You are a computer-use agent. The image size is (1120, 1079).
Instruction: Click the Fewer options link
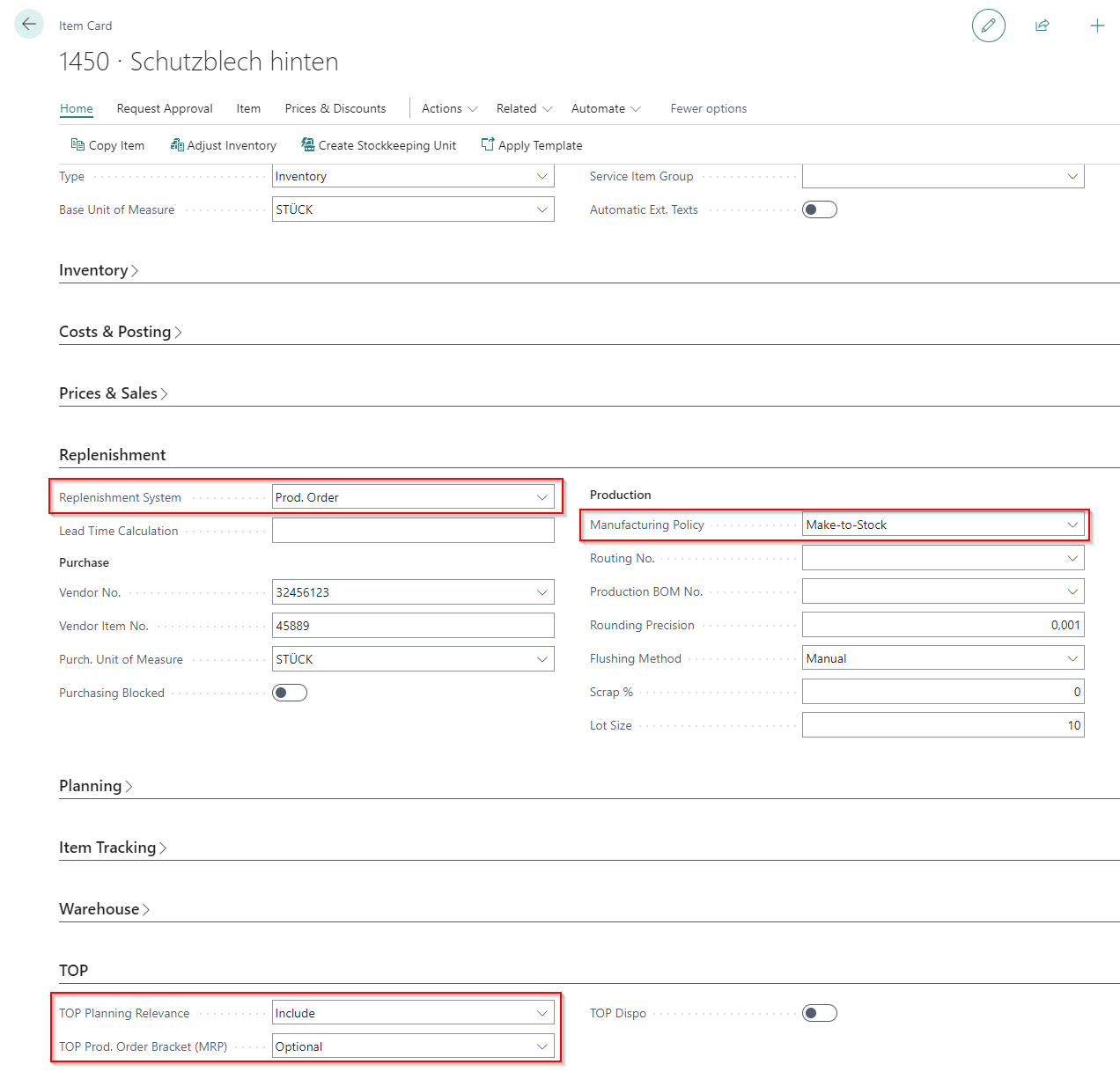[708, 108]
